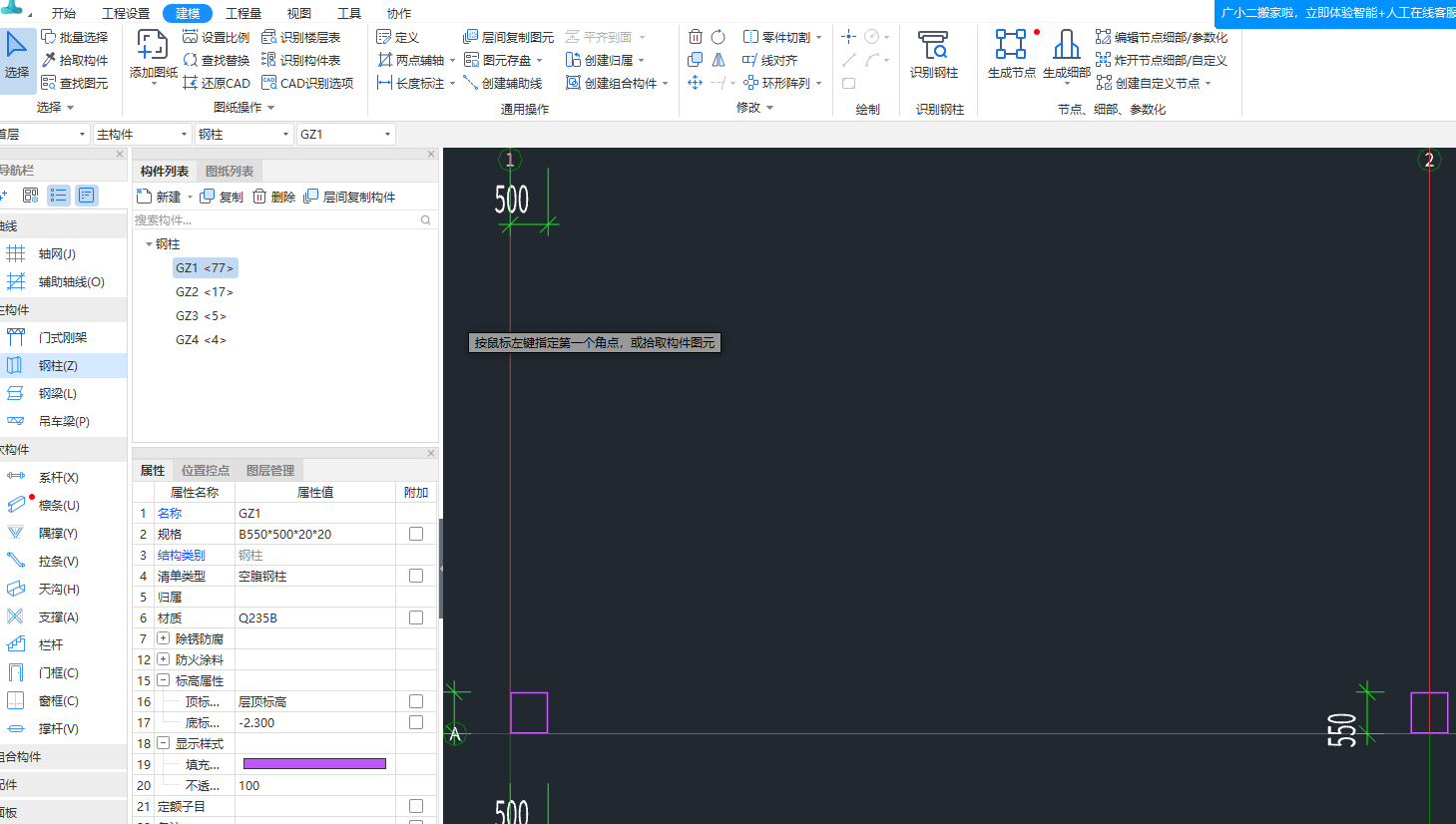Select 钢梁(L) in the navigation bar
Screen dimensions: 1456x824
tap(57, 394)
